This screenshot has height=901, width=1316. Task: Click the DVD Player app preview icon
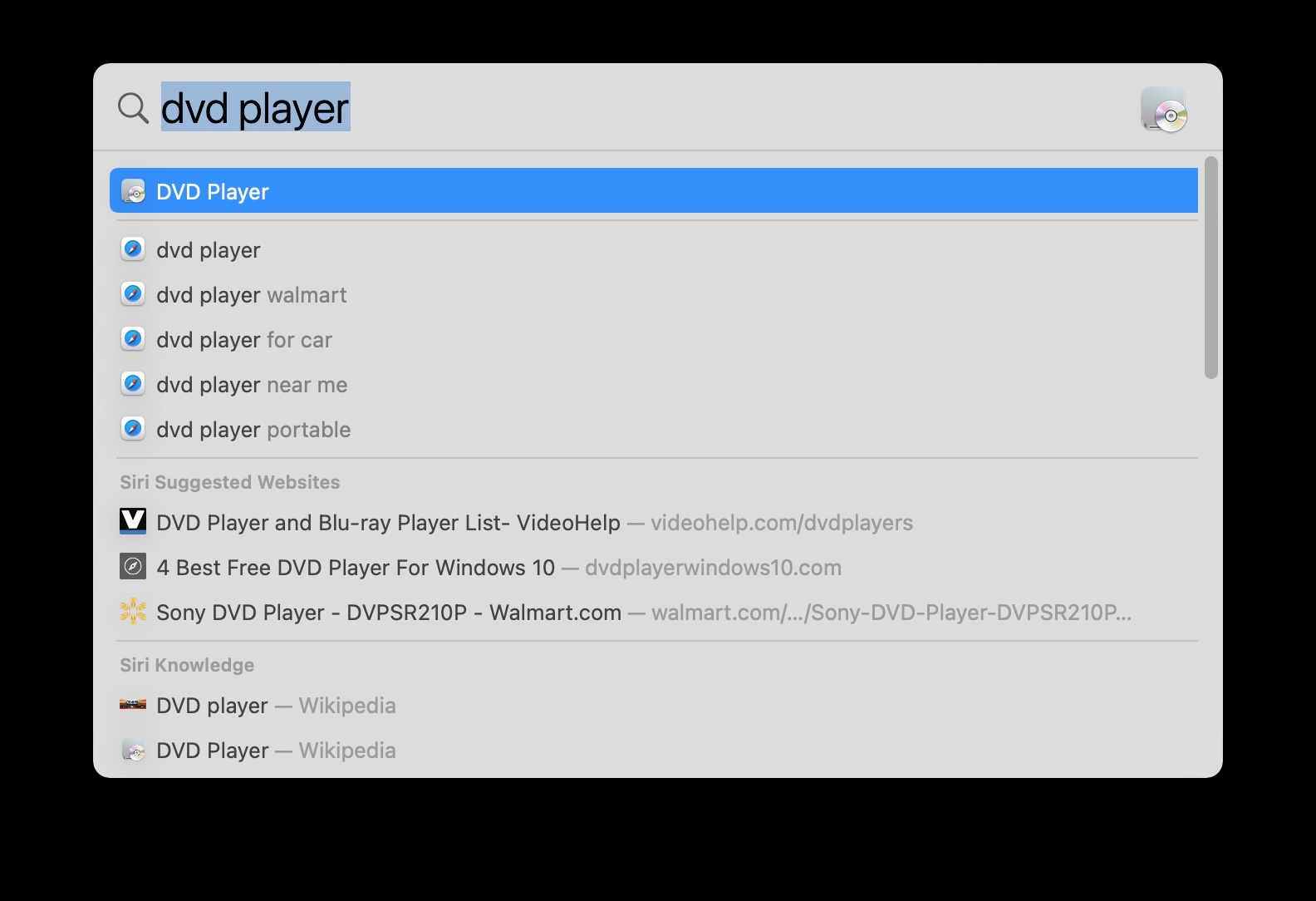[1163, 109]
